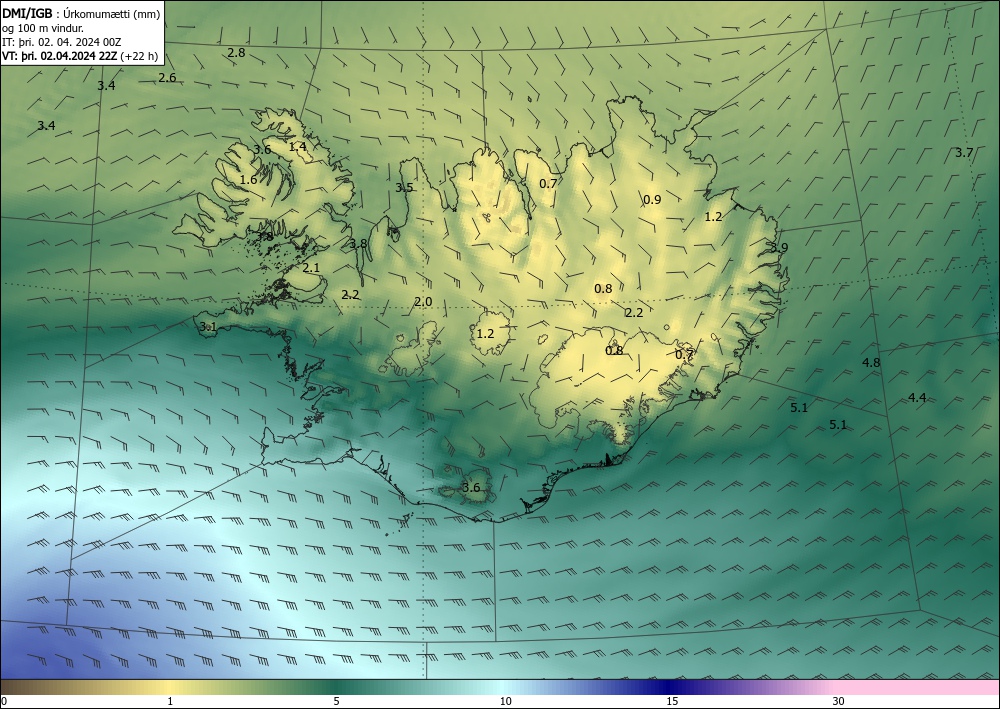Click the 3.1 value on Snæfellsnes peninsula
Image resolution: width=1000 pixels, height=709 pixels.
(208, 327)
